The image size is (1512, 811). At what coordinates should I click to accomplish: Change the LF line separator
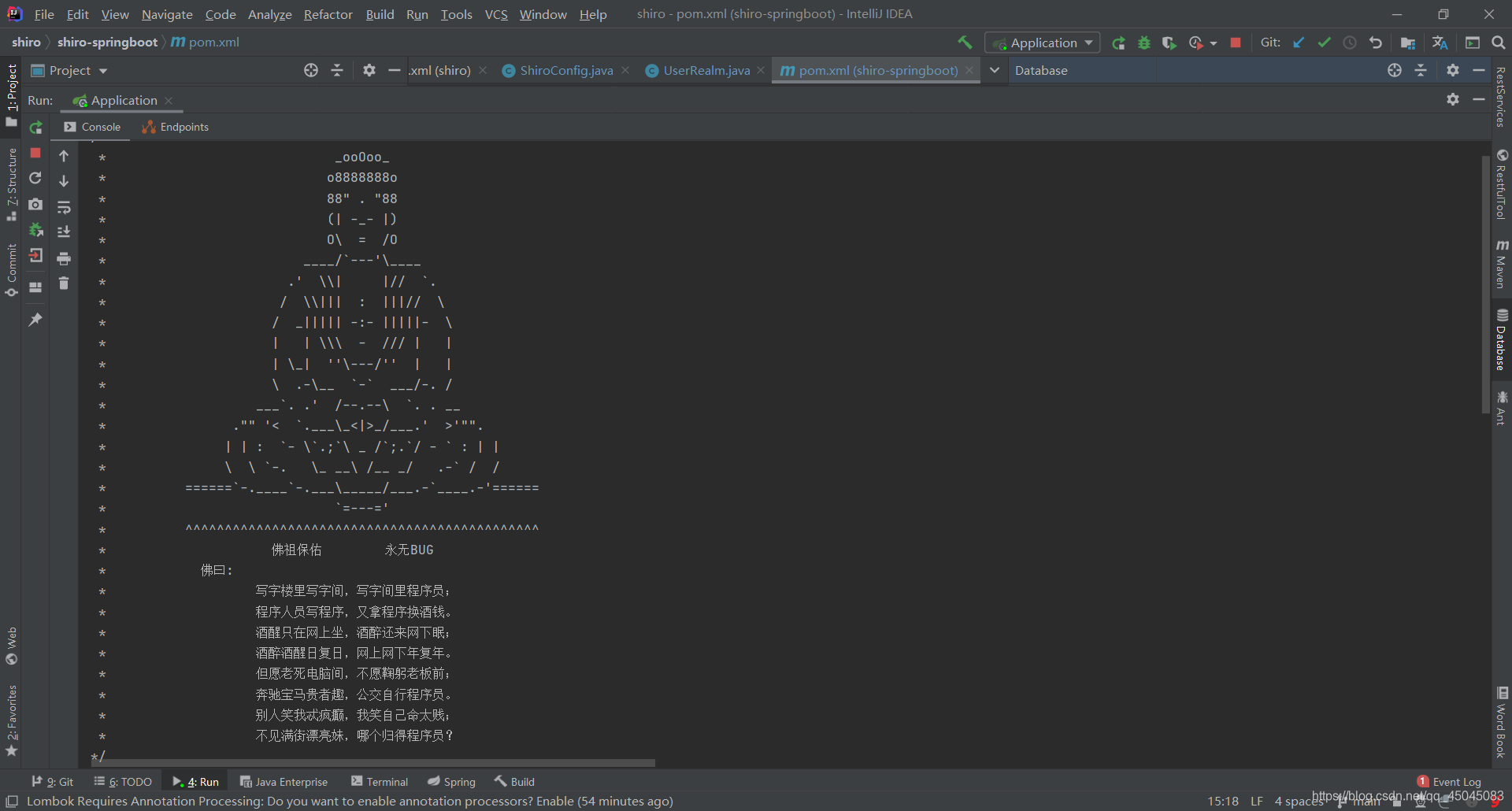pos(1257,802)
